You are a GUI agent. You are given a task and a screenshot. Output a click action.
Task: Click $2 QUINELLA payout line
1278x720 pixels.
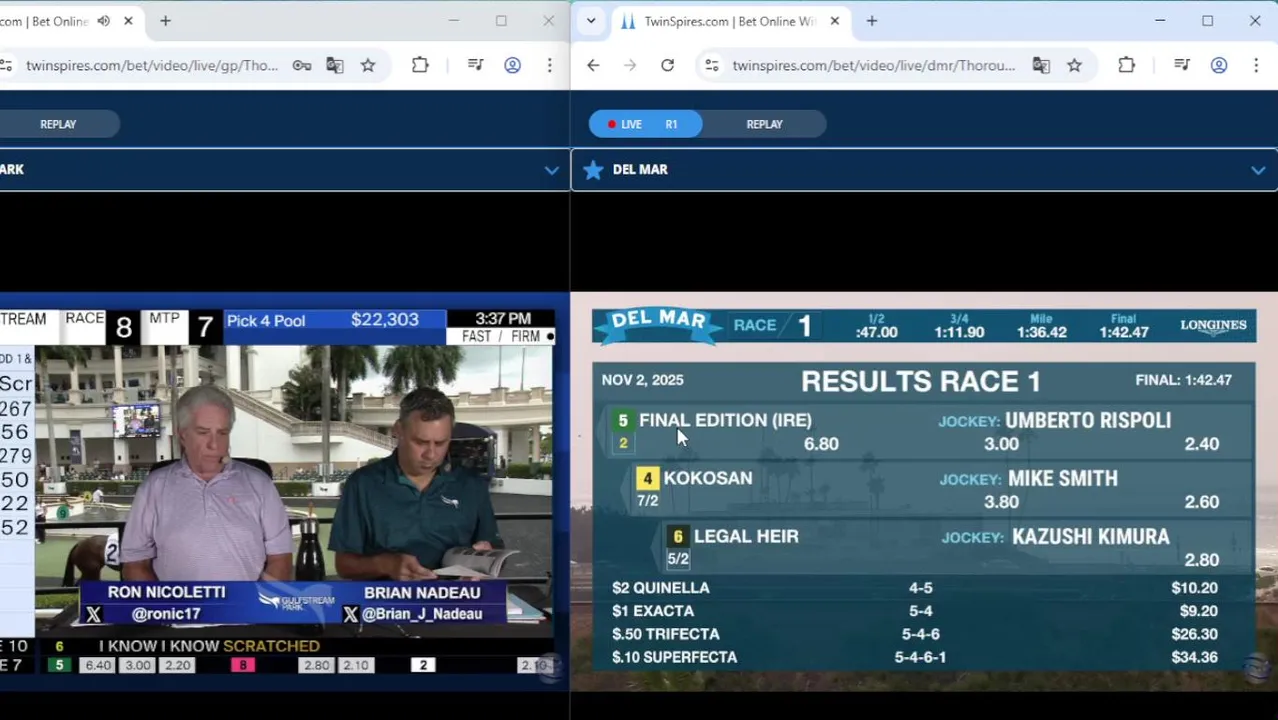tap(914, 588)
